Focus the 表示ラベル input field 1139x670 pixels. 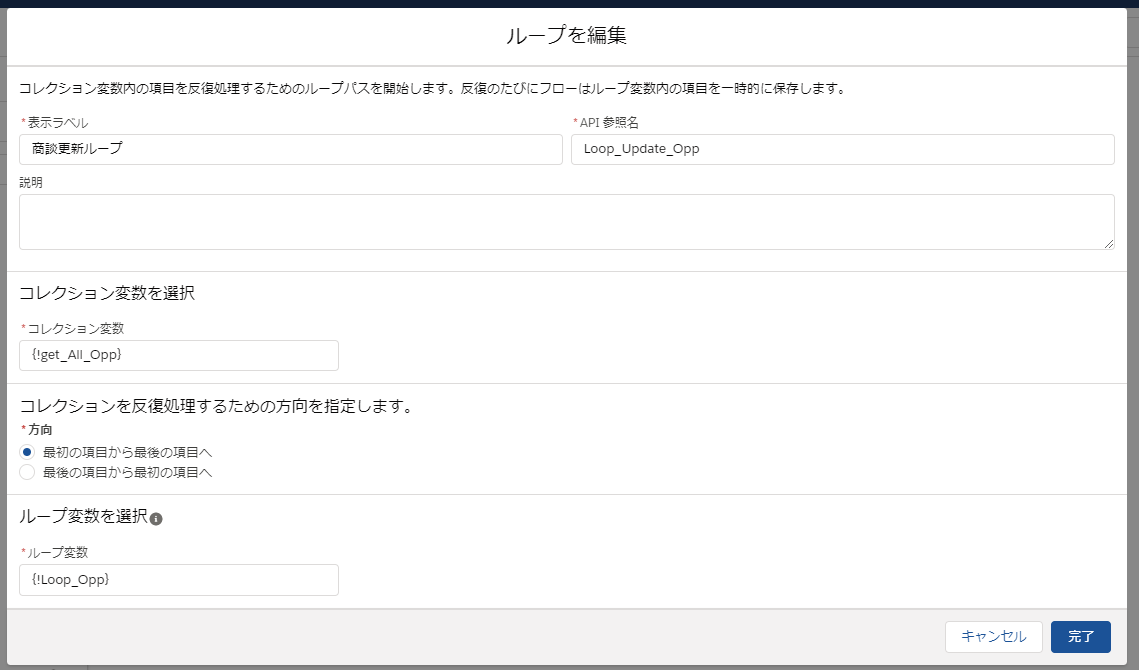[x=290, y=149]
